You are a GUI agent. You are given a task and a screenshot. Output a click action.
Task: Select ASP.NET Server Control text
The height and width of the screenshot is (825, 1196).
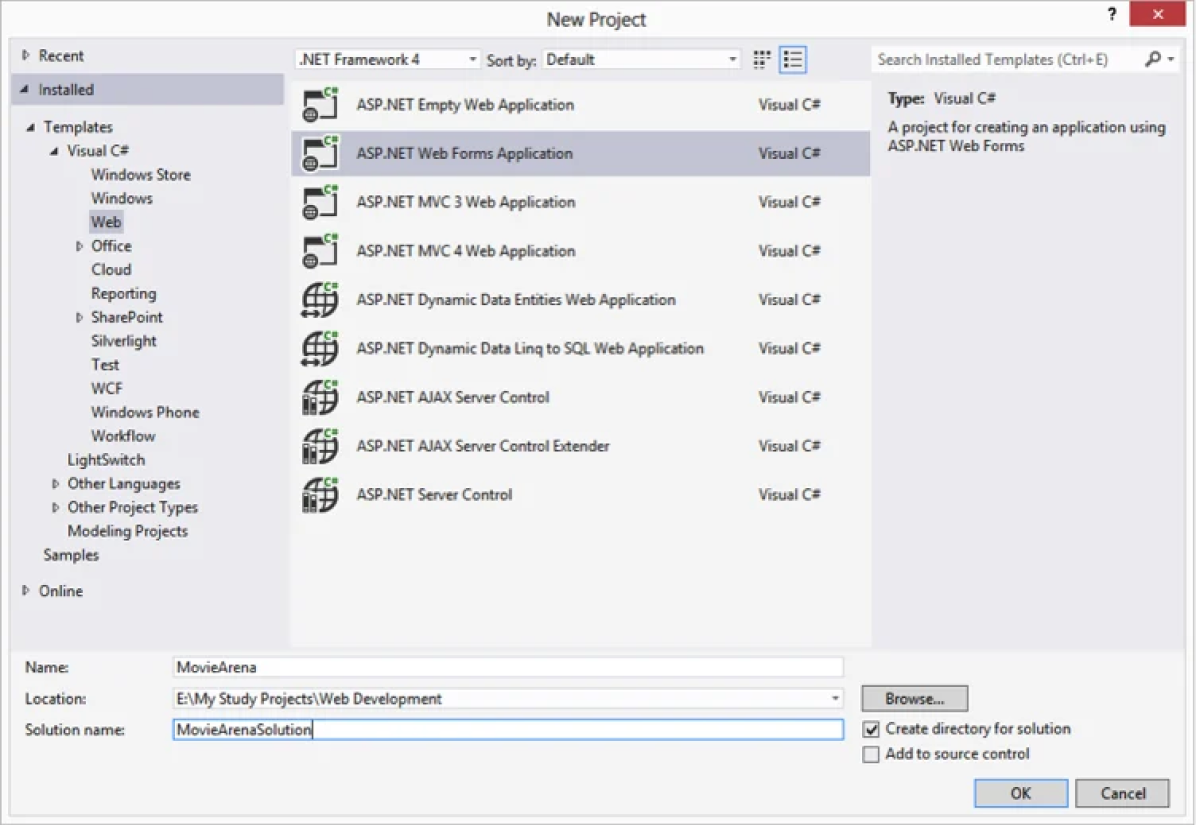[x=434, y=495]
